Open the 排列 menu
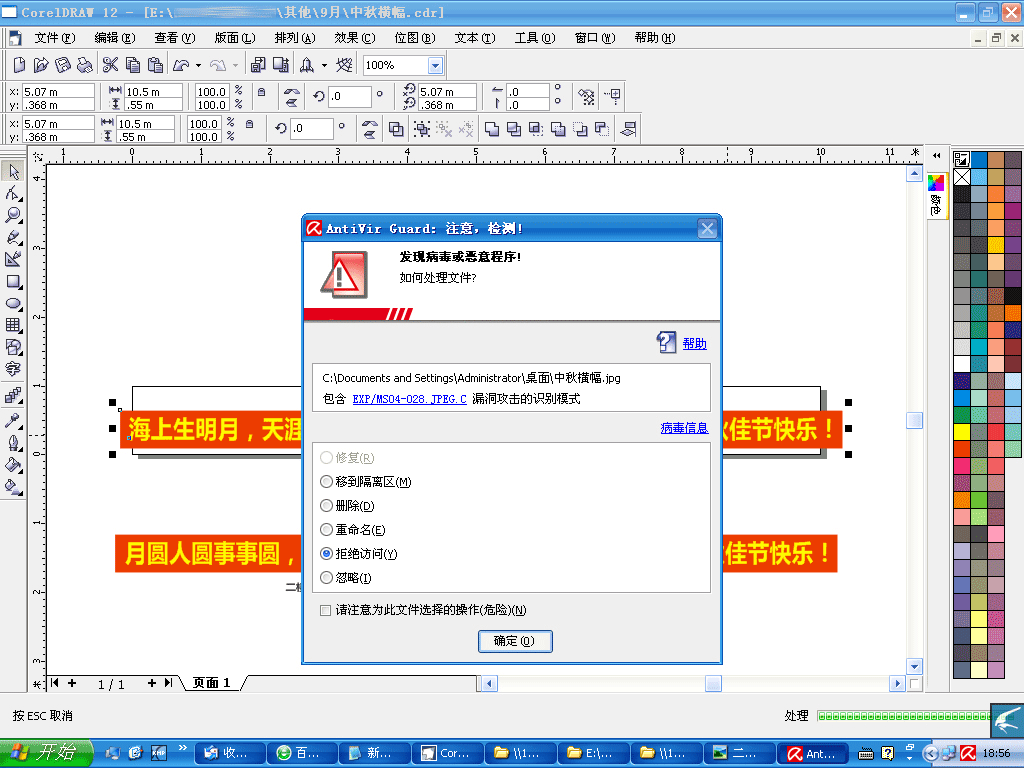The image size is (1024, 768). tap(295, 38)
